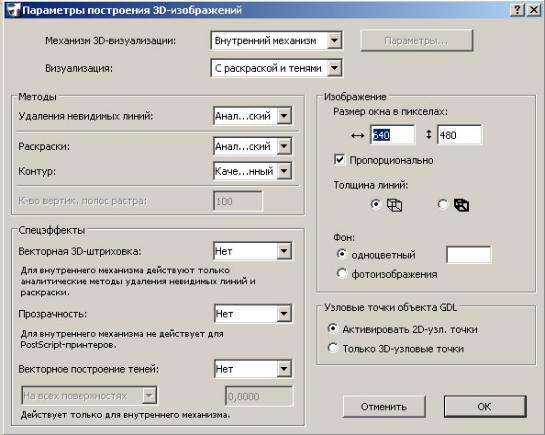Select Только 3D-узловые точки option

tap(333, 348)
